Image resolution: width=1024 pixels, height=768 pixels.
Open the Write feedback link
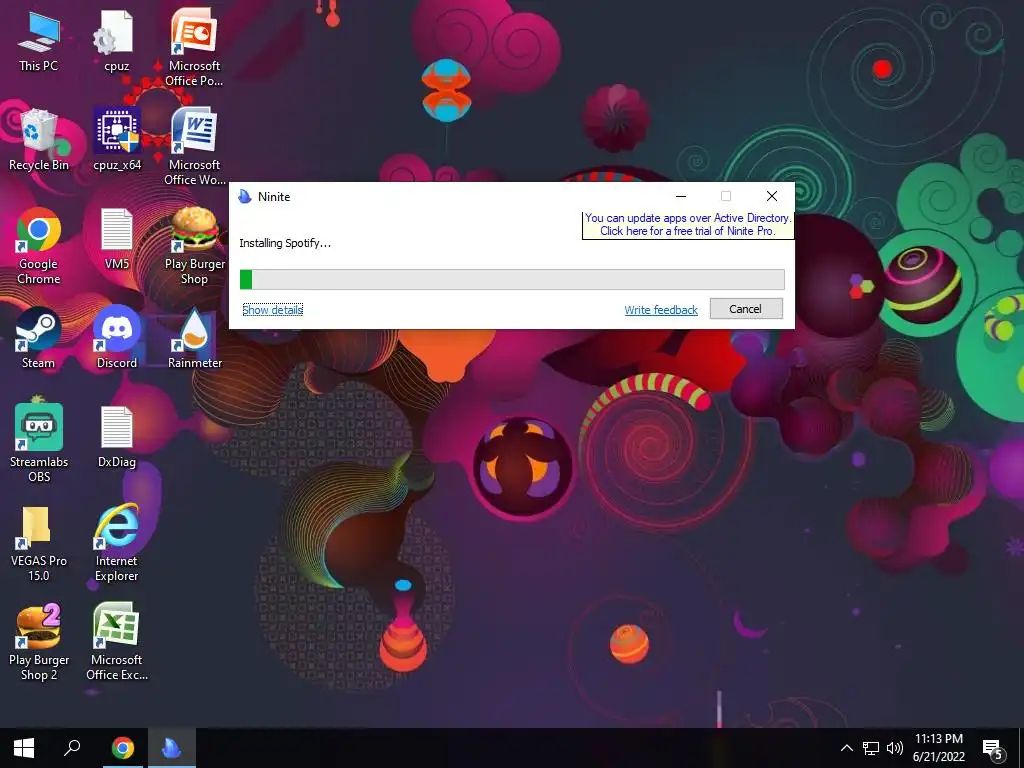(x=661, y=310)
